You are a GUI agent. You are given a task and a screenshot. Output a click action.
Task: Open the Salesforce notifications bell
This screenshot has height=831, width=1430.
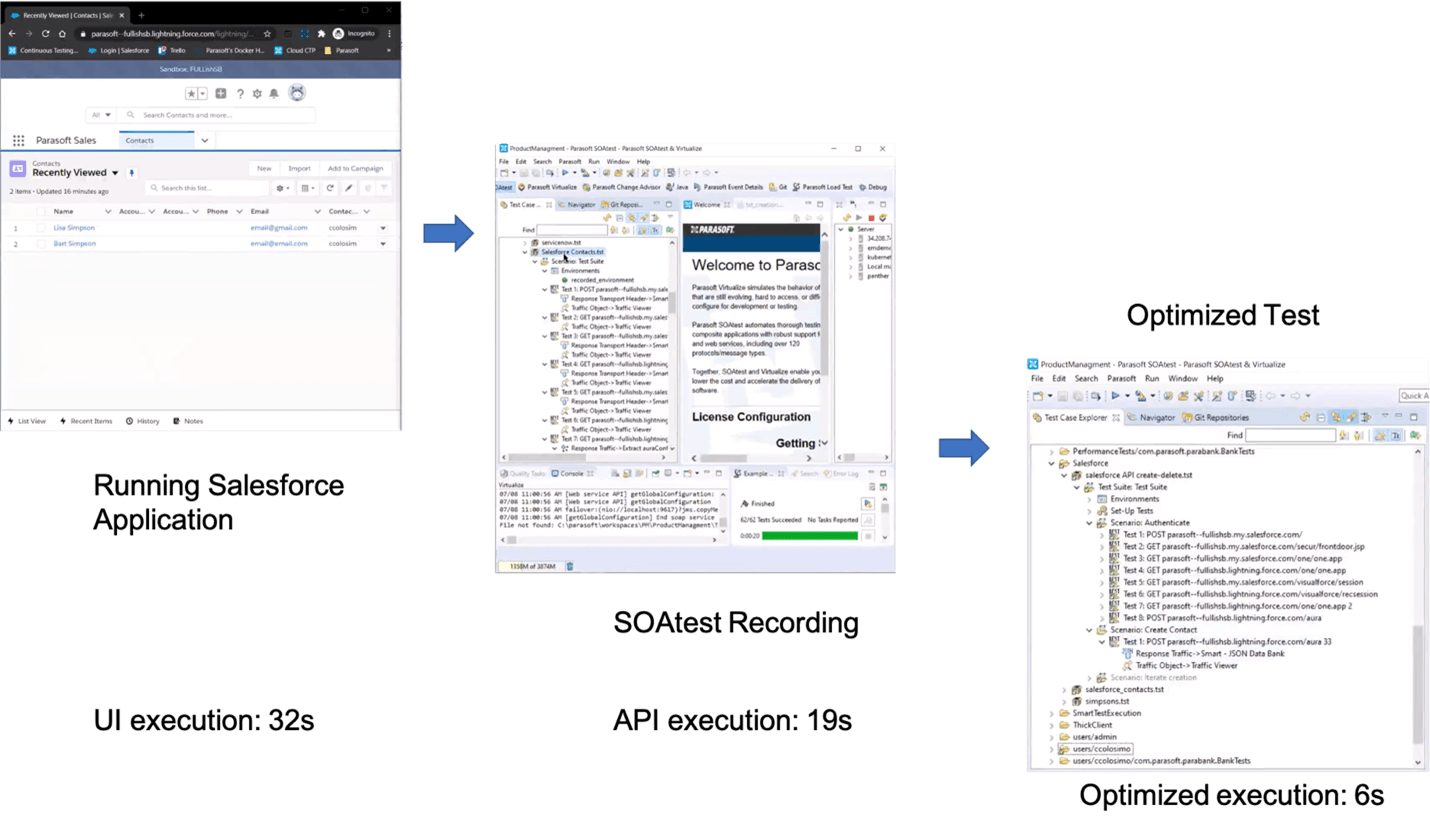point(274,94)
